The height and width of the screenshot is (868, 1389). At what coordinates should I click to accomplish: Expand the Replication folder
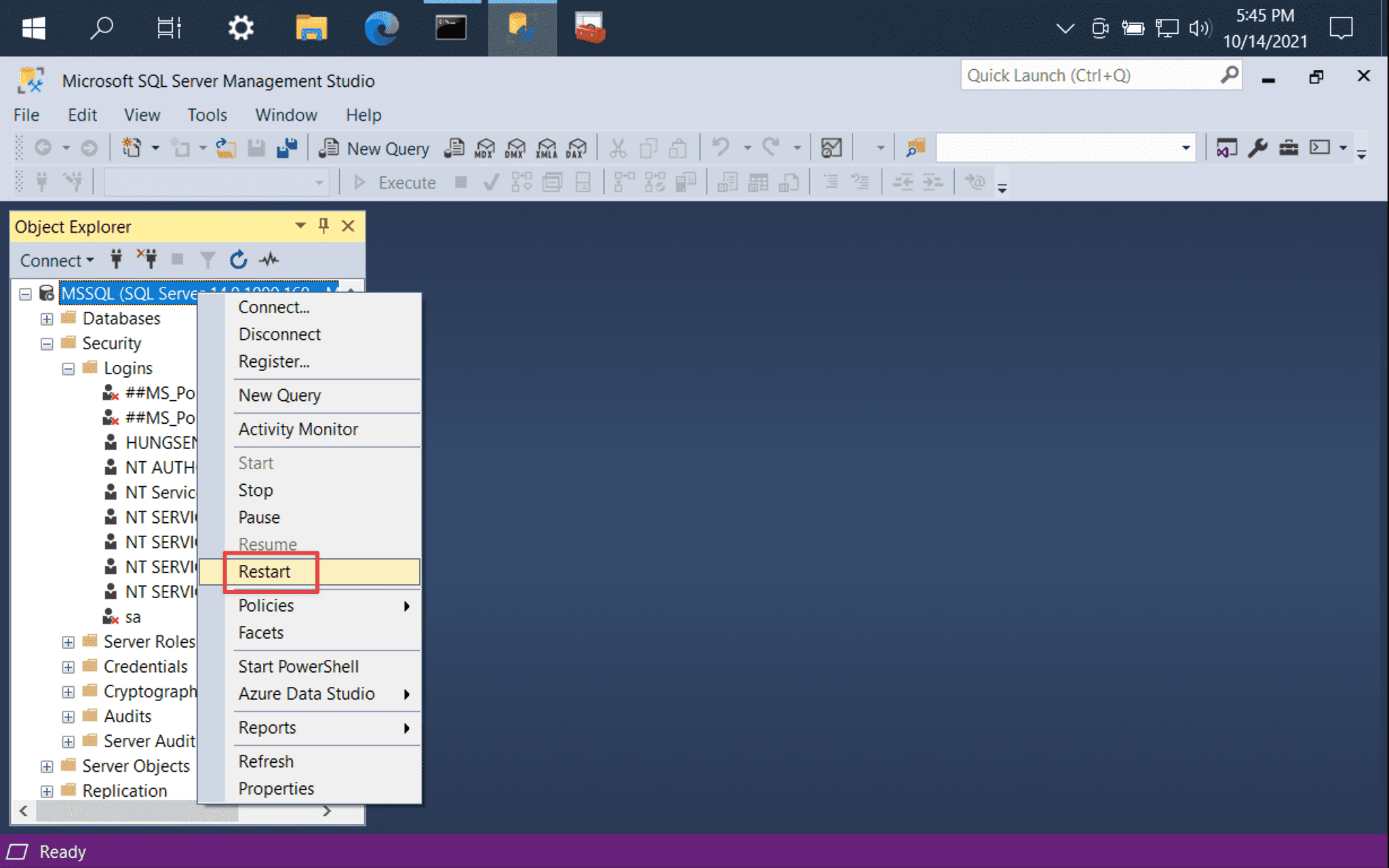click(x=47, y=791)
